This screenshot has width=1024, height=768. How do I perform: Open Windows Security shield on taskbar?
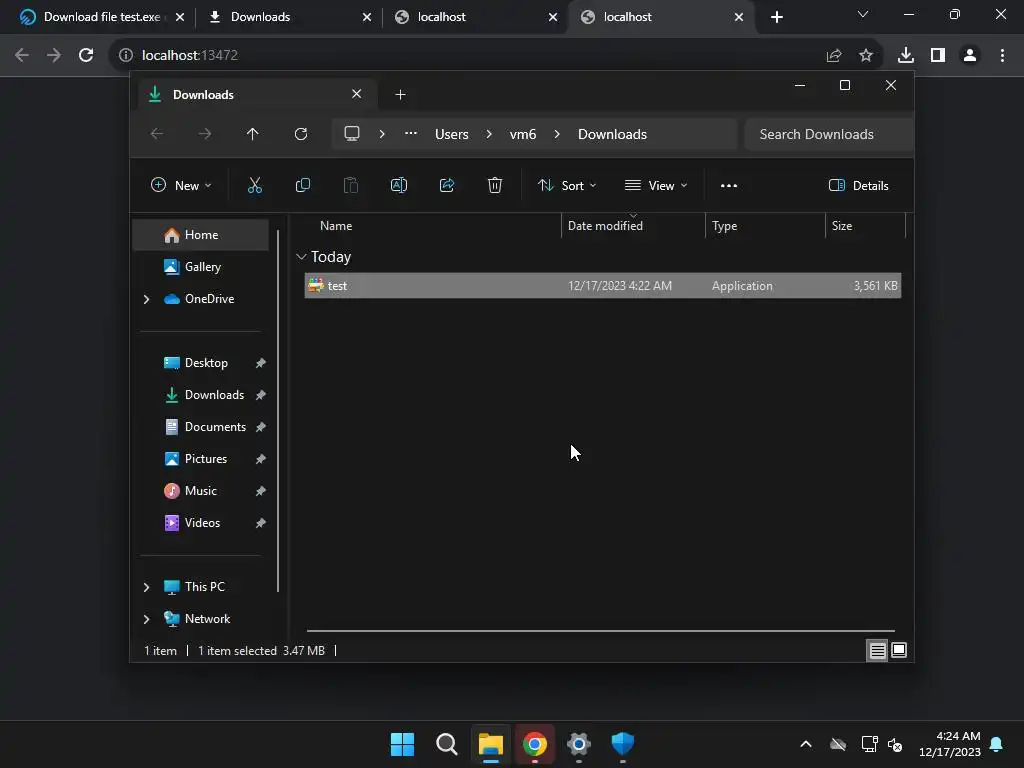(x=622, y=744)
